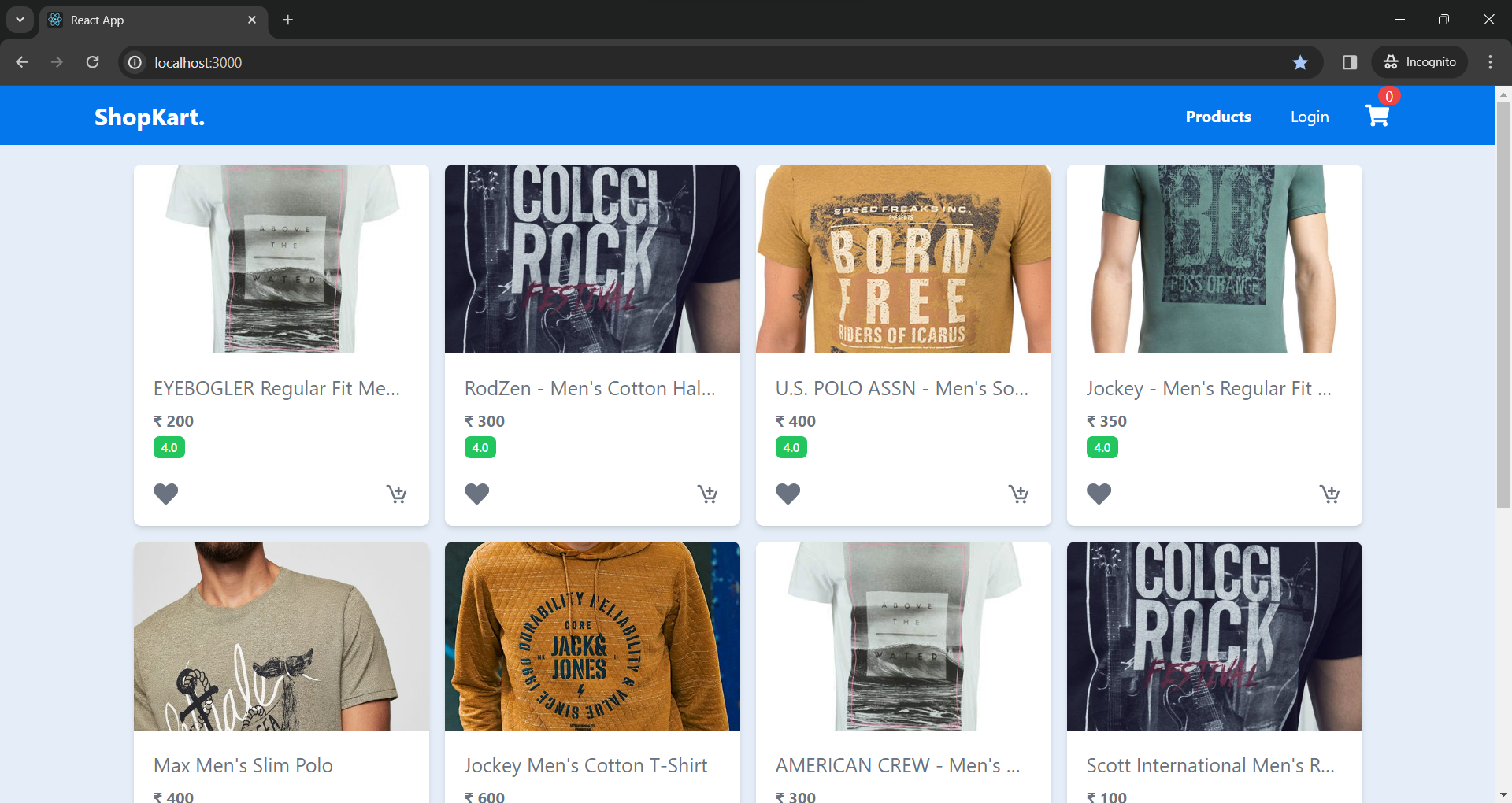Click the Incognito profile indicator
This screenshot has width=1512, height=803.
coord(1420,62)
